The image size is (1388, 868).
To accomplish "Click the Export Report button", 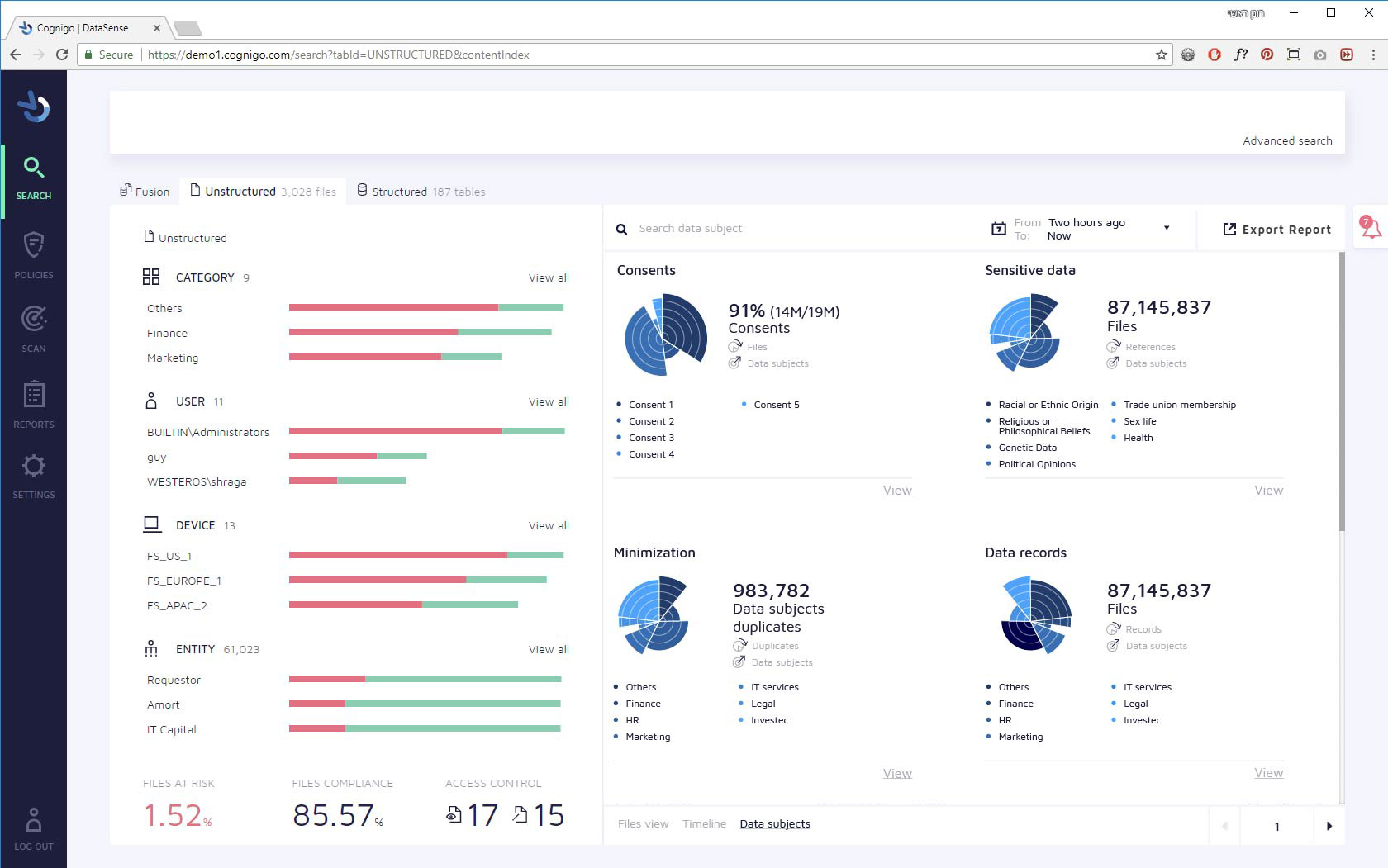I will tap(1276, 230).
